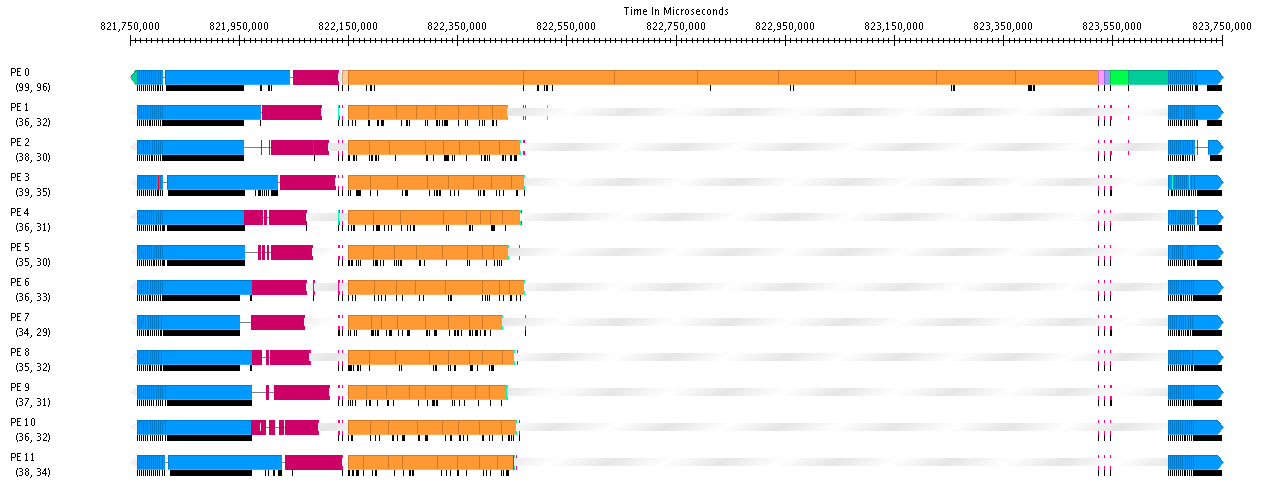Select the teal green entry block in PE 0 timeline
1262x504 pixels.
1148,77
